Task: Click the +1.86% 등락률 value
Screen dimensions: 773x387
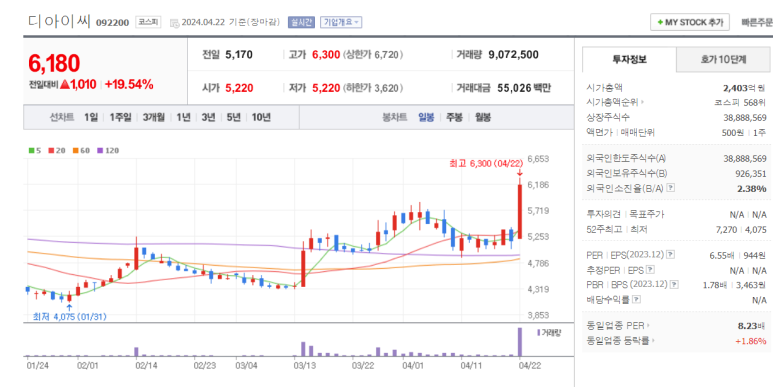Action: pyautogui.click(x=751, y=341)
